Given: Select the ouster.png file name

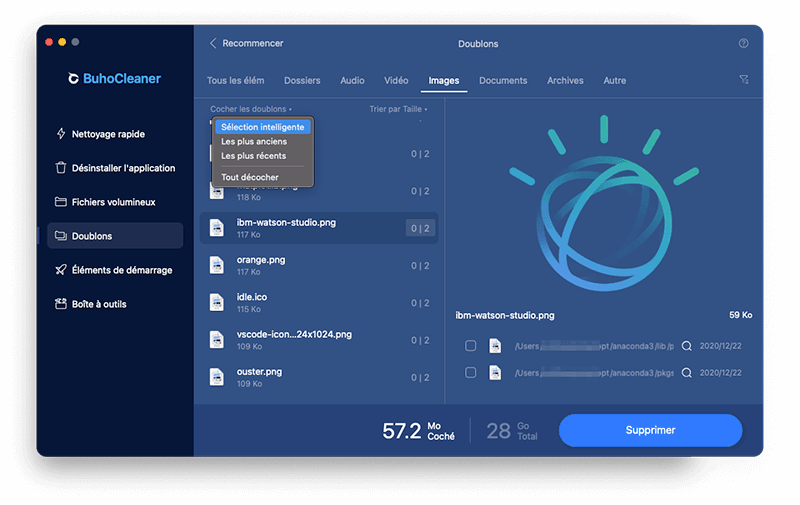Looking at the screenshot, I should click(x=259, y=371).
